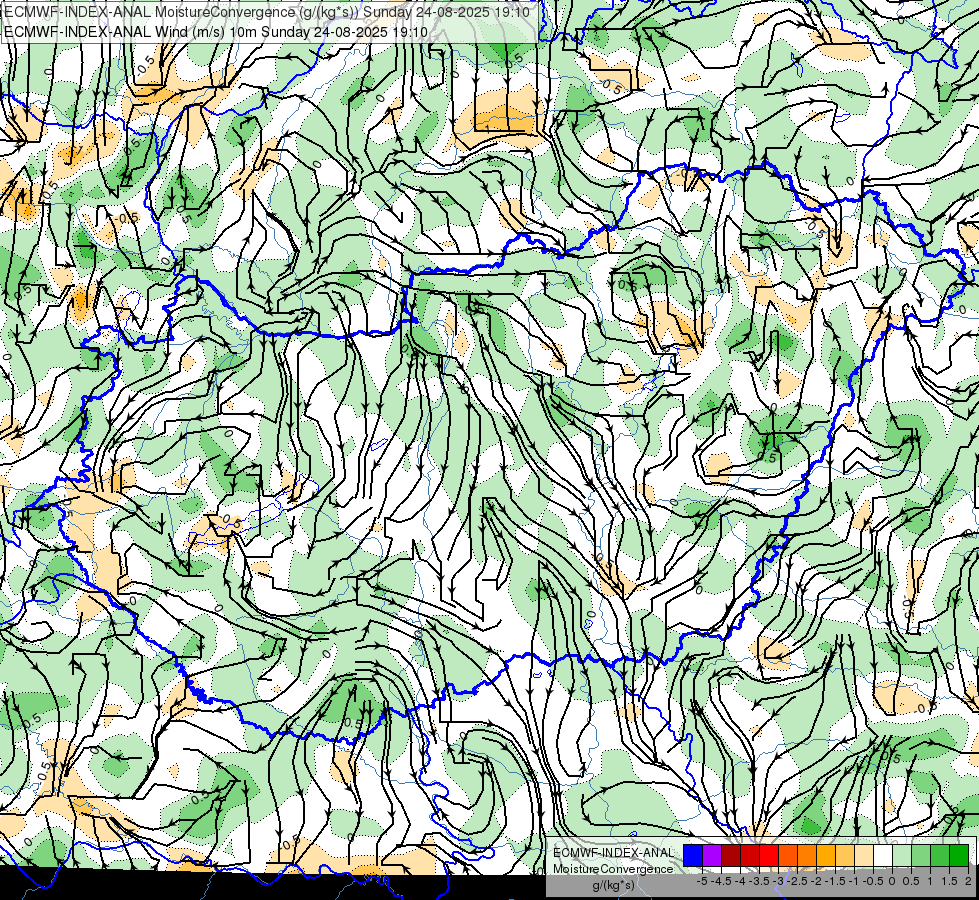The image size is (979, 900).
Task: Click the '2' value at legend scale end
Action: [x=968, y=881]
